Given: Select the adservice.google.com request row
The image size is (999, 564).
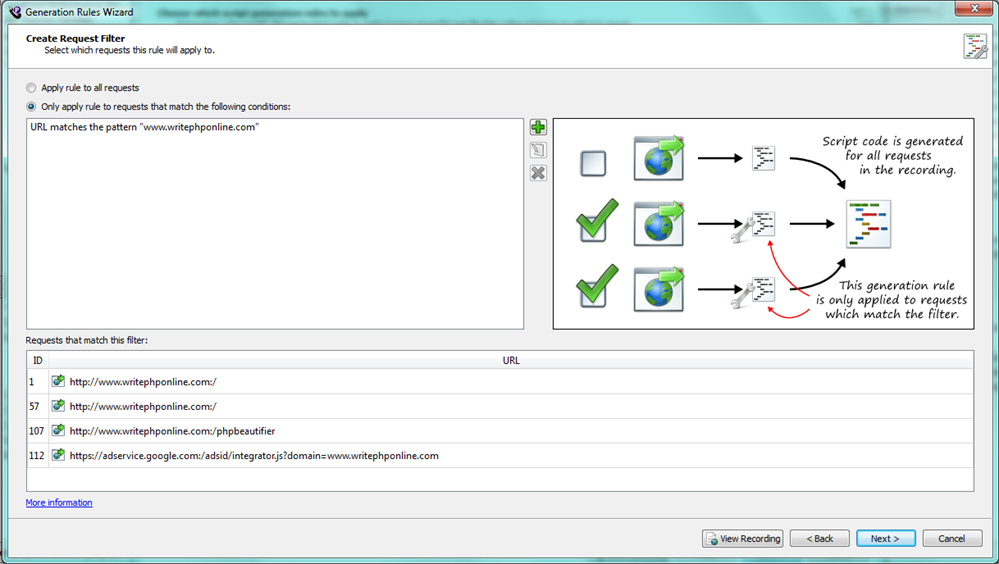Looking at the screenshot, I should (254, 456).
